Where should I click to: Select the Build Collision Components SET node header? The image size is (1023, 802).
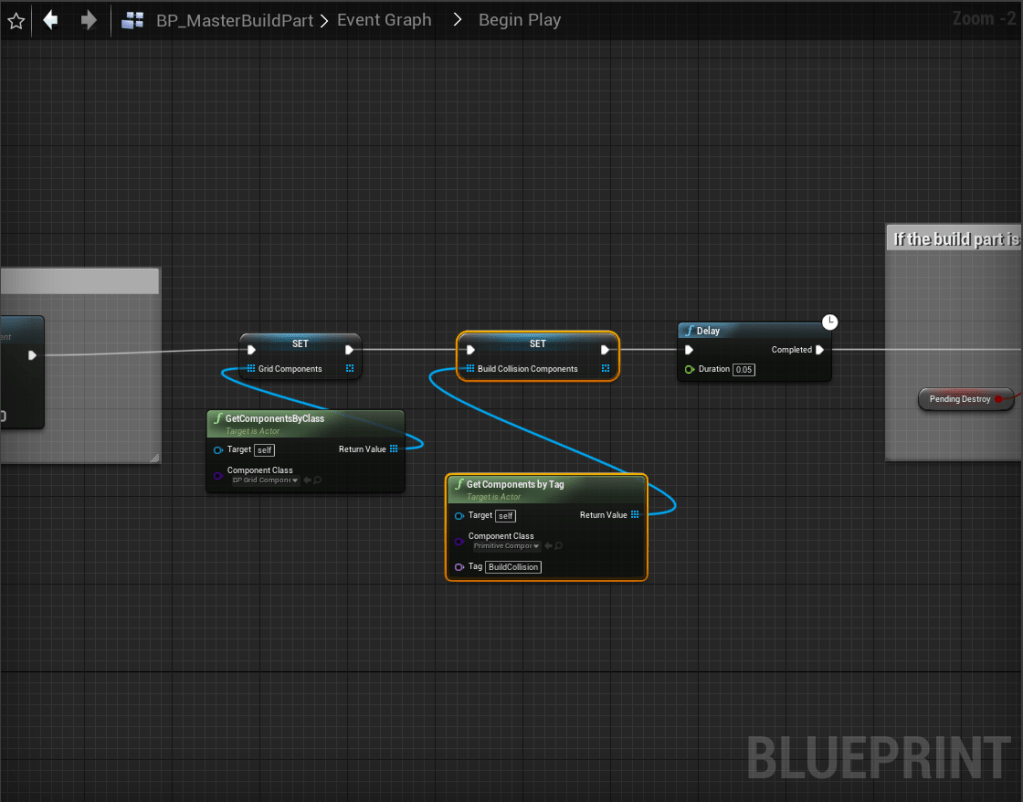point(537,343)
